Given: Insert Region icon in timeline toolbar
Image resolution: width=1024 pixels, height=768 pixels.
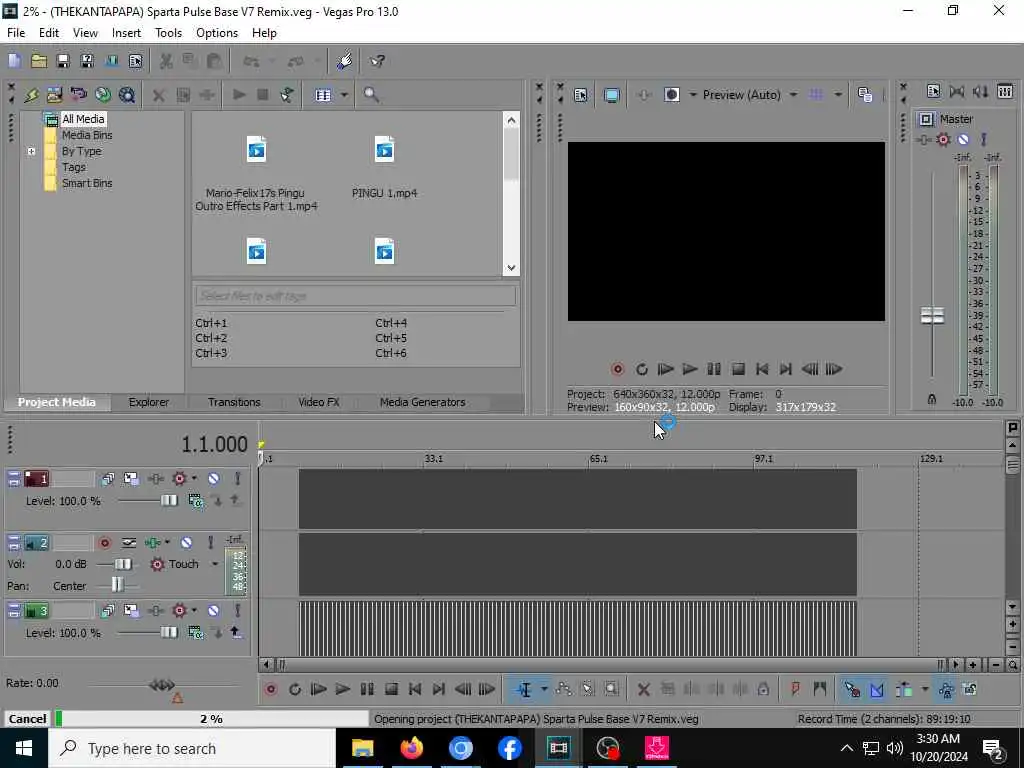Looking at the screenshot, I should coord(820,689).
